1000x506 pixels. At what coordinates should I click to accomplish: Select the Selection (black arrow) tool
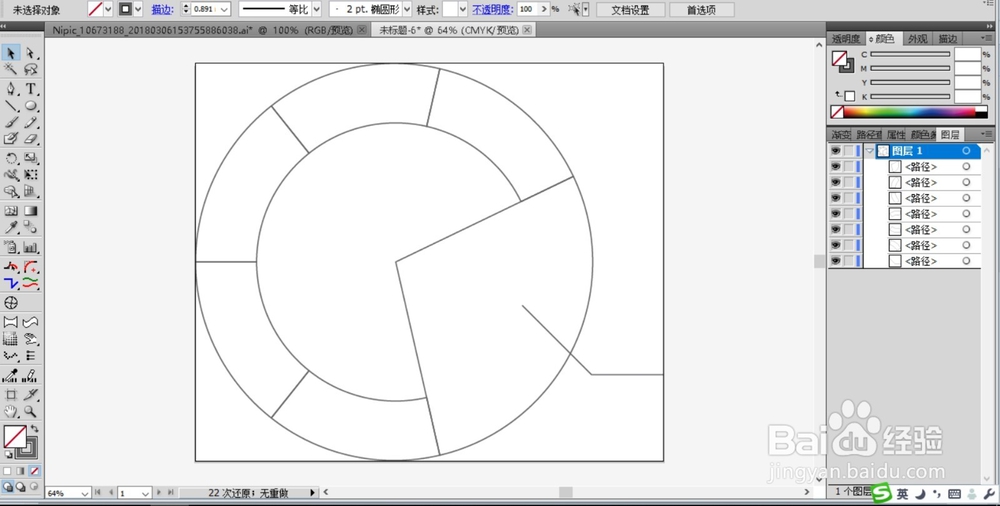pyautogui.click(x=11, y=53)
